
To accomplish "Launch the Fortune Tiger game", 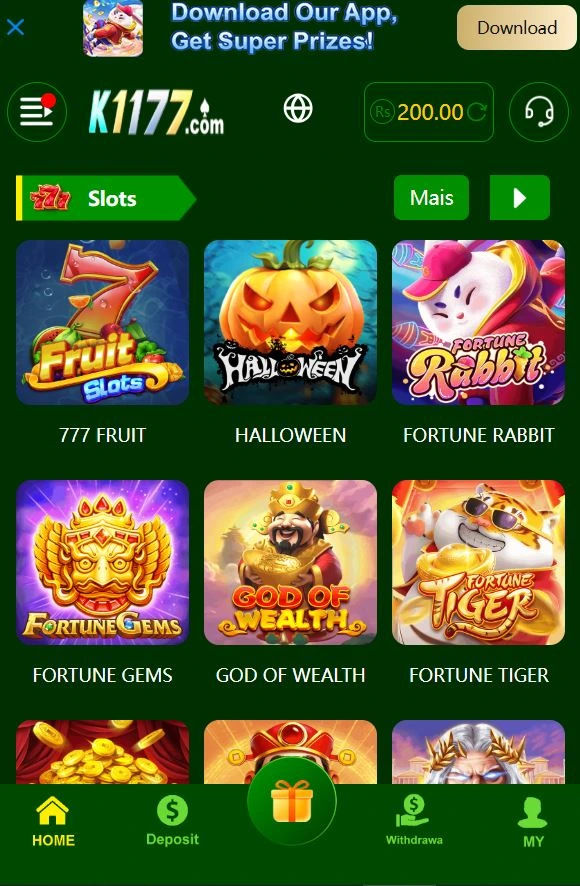I will click(x=478, y=563).
